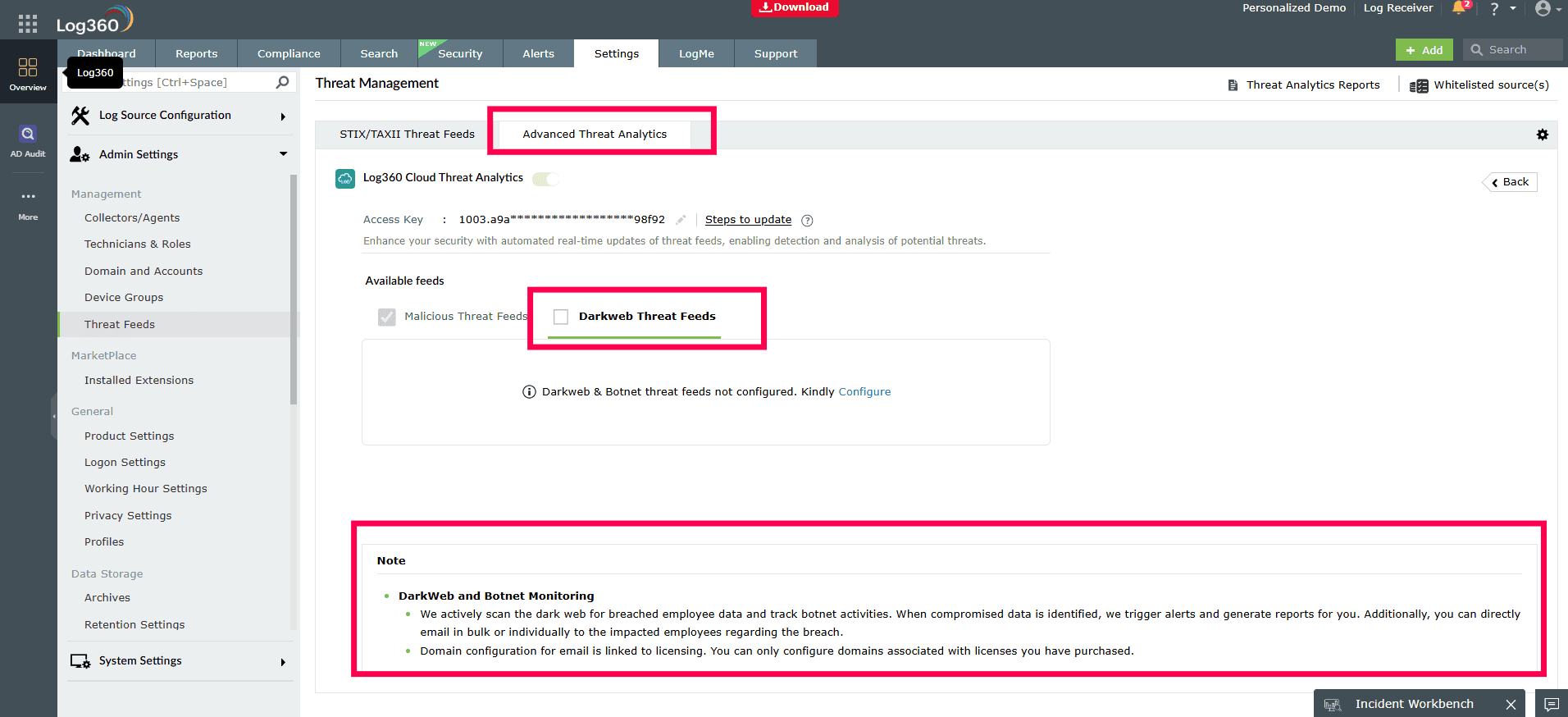Click the magnifier in the top Search box

click(x=1476, y=50)
